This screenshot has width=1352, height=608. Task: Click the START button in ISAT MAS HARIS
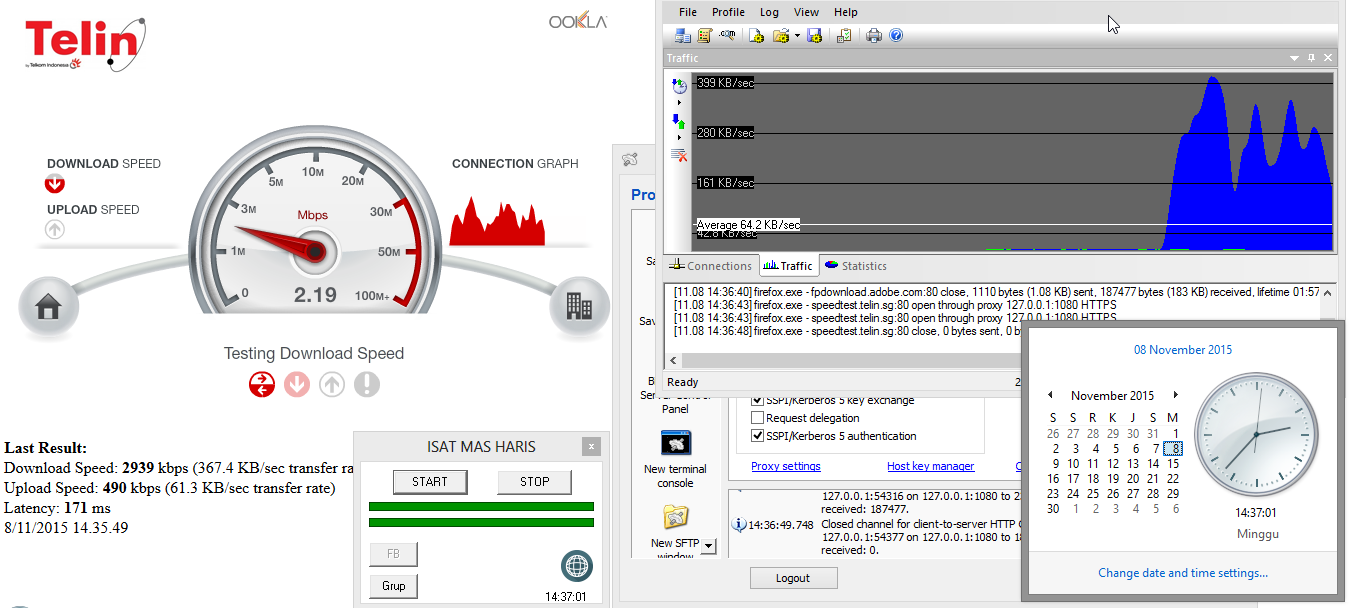430,482
